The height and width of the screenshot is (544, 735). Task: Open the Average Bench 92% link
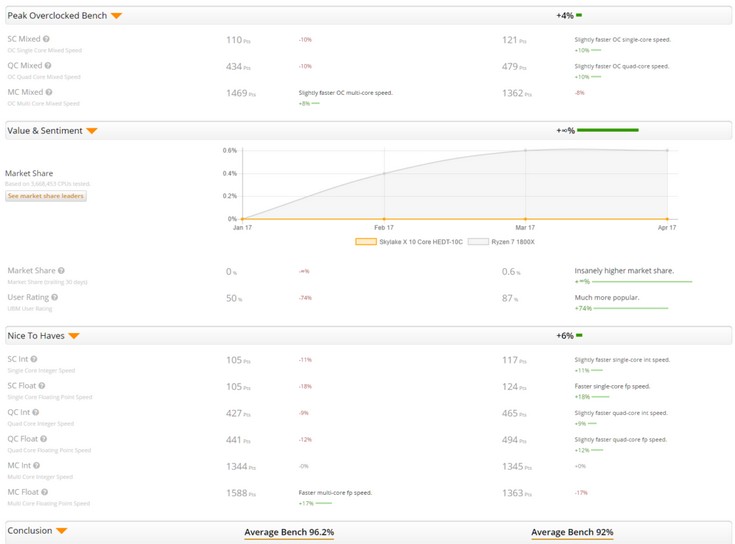[x=572, y=532]
